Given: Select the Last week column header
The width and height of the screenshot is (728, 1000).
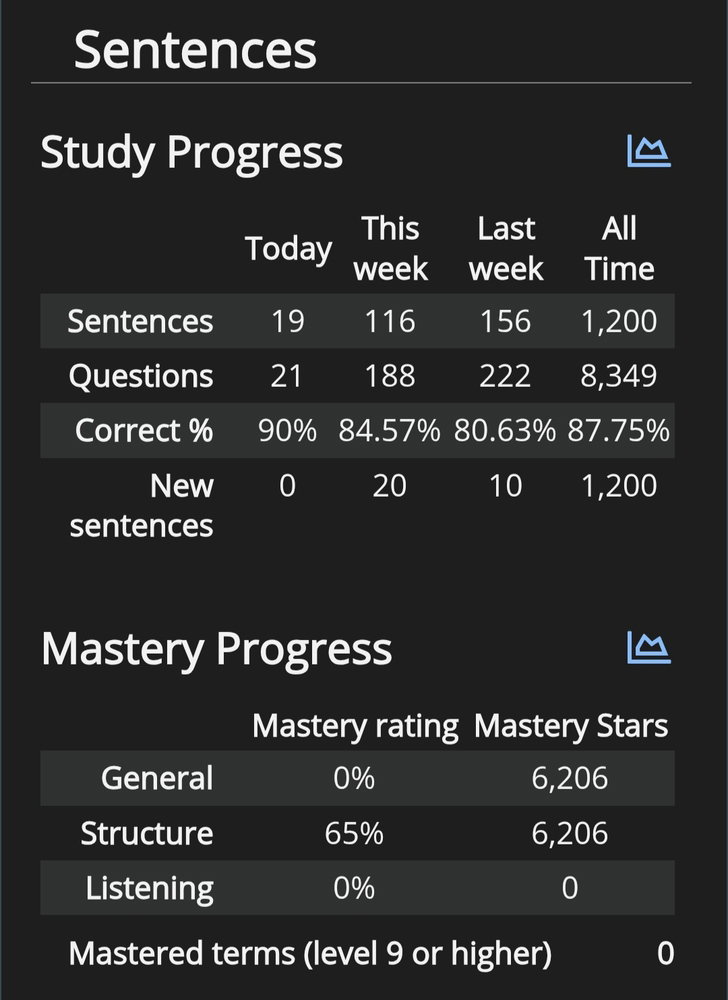Looking at the screenshot, I should (x=506, y=249).
